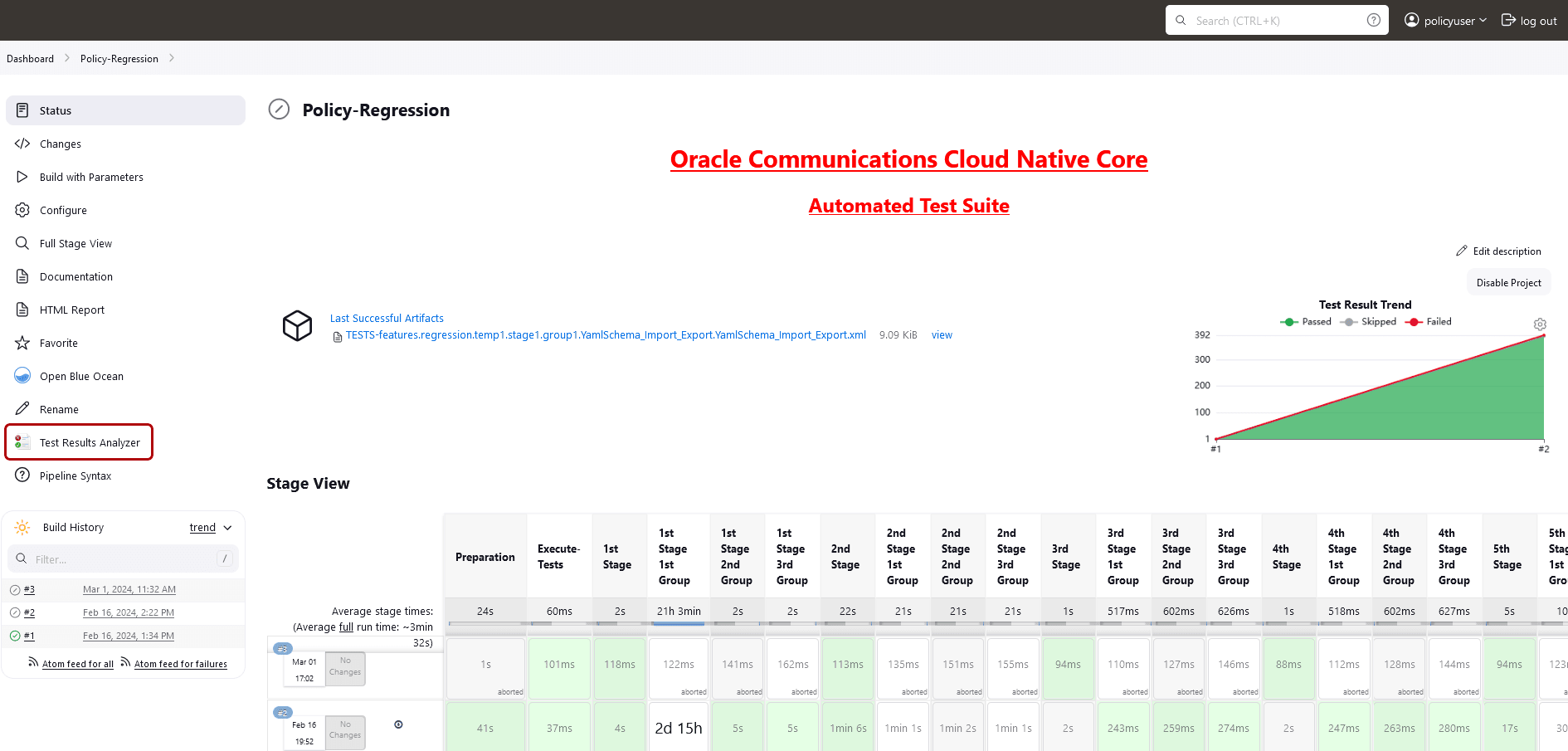Open the Blue Ocean icon
The image size is (1568, 751).
pos(22,376)
